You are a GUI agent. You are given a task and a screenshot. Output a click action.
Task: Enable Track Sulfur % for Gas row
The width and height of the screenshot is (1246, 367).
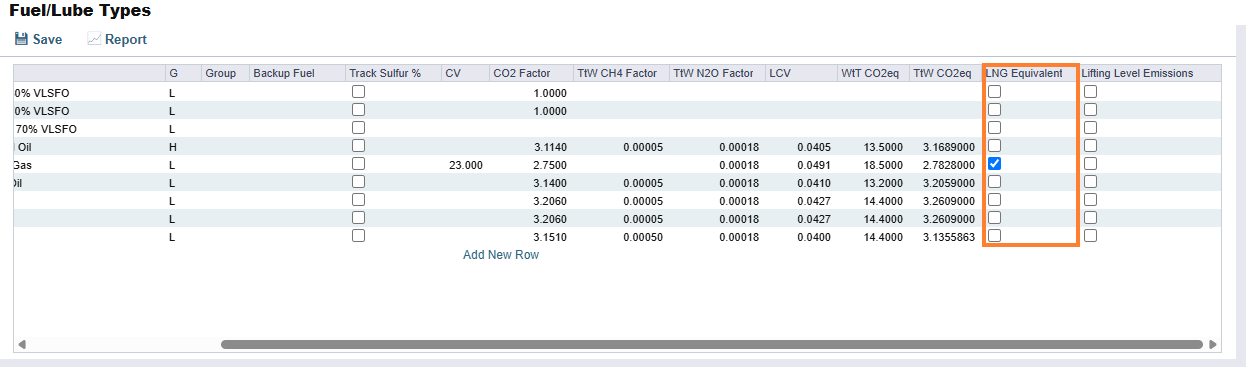(358, 163)
